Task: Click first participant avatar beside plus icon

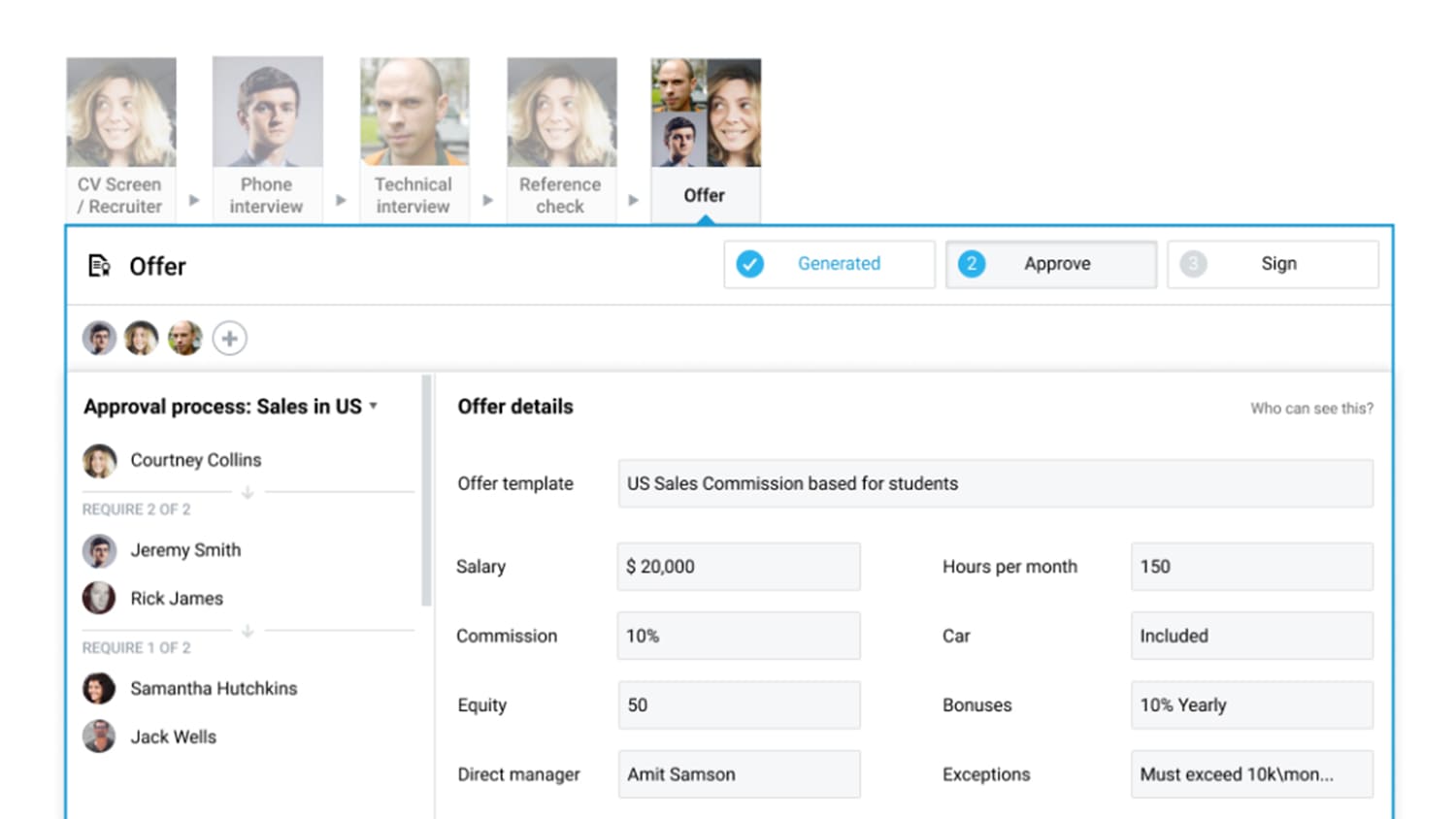Action: 99,338
